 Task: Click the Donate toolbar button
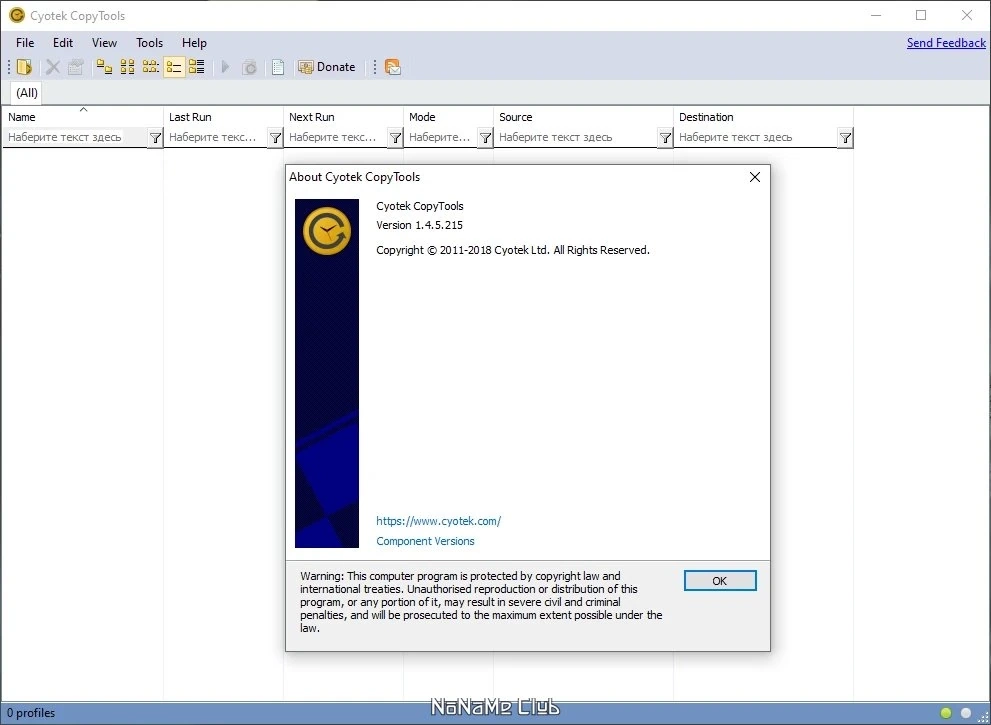[327, 67]
